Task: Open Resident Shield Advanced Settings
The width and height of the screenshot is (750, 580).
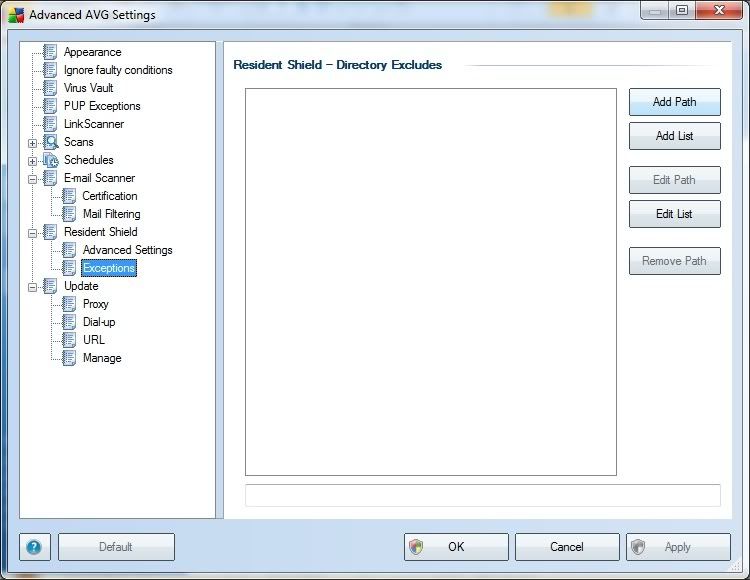Action: [127, 250]
